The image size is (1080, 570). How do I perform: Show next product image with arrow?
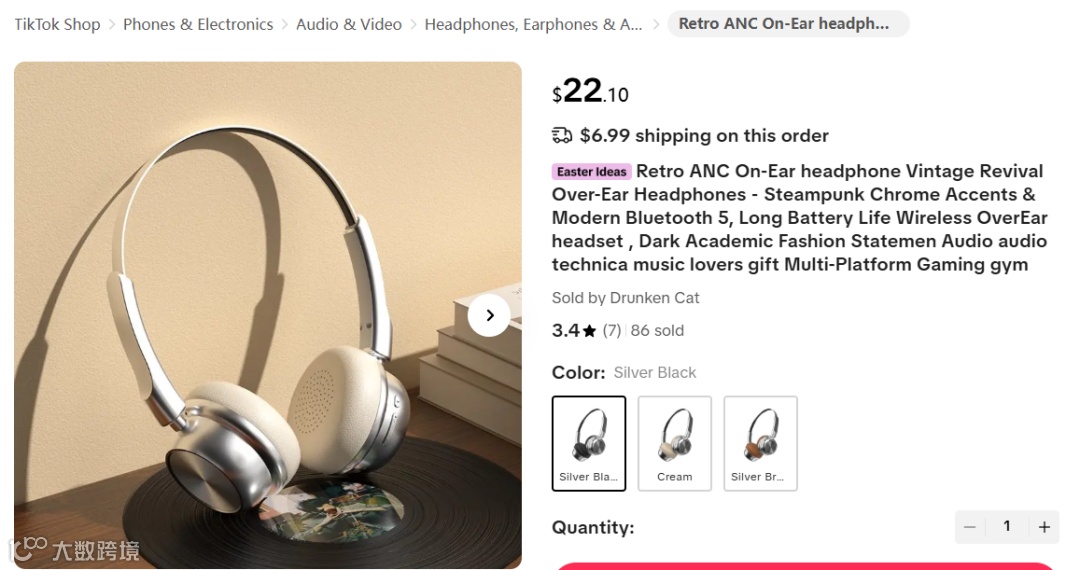pos(489,315)
